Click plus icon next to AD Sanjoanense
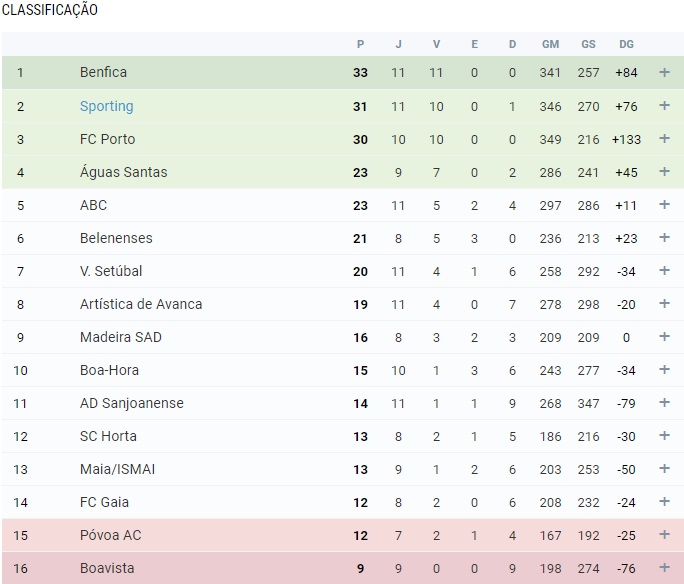 (x=664, y=403)
